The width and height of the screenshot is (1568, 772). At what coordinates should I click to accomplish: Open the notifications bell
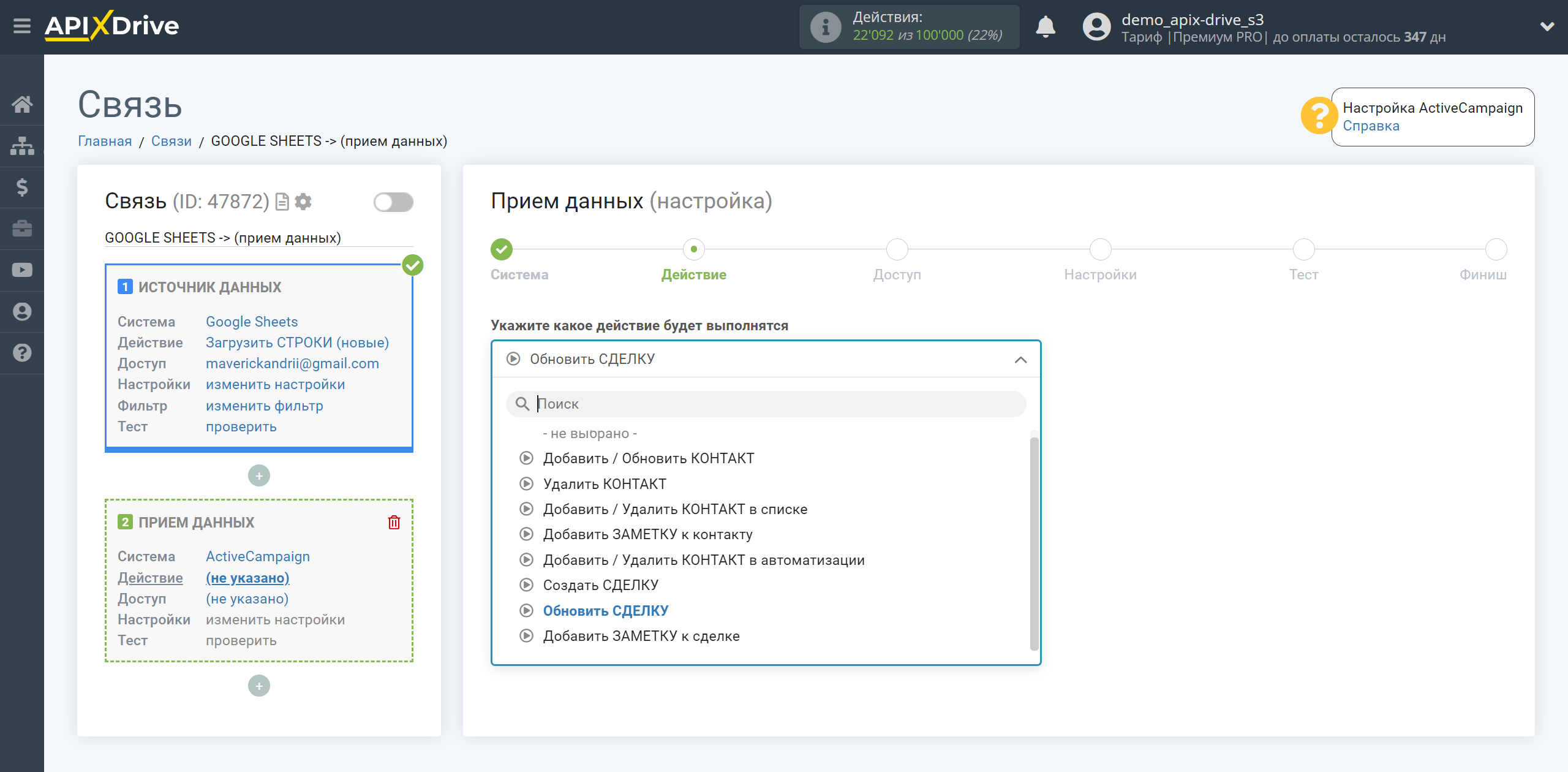tap(1046, 27)
